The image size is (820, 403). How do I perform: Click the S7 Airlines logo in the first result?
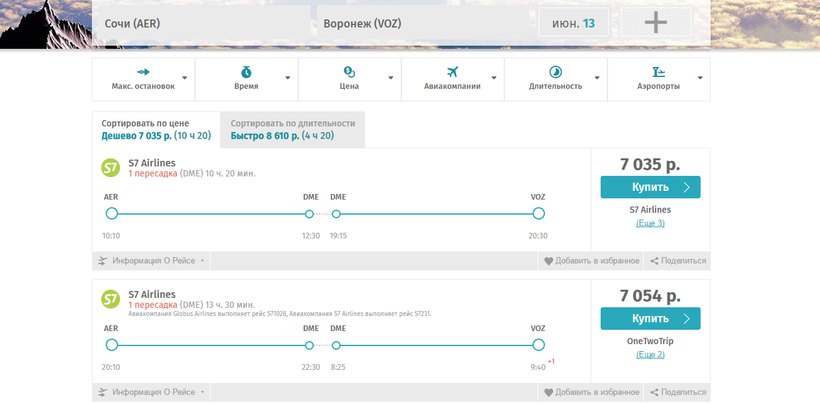click(x=111, y=168)
